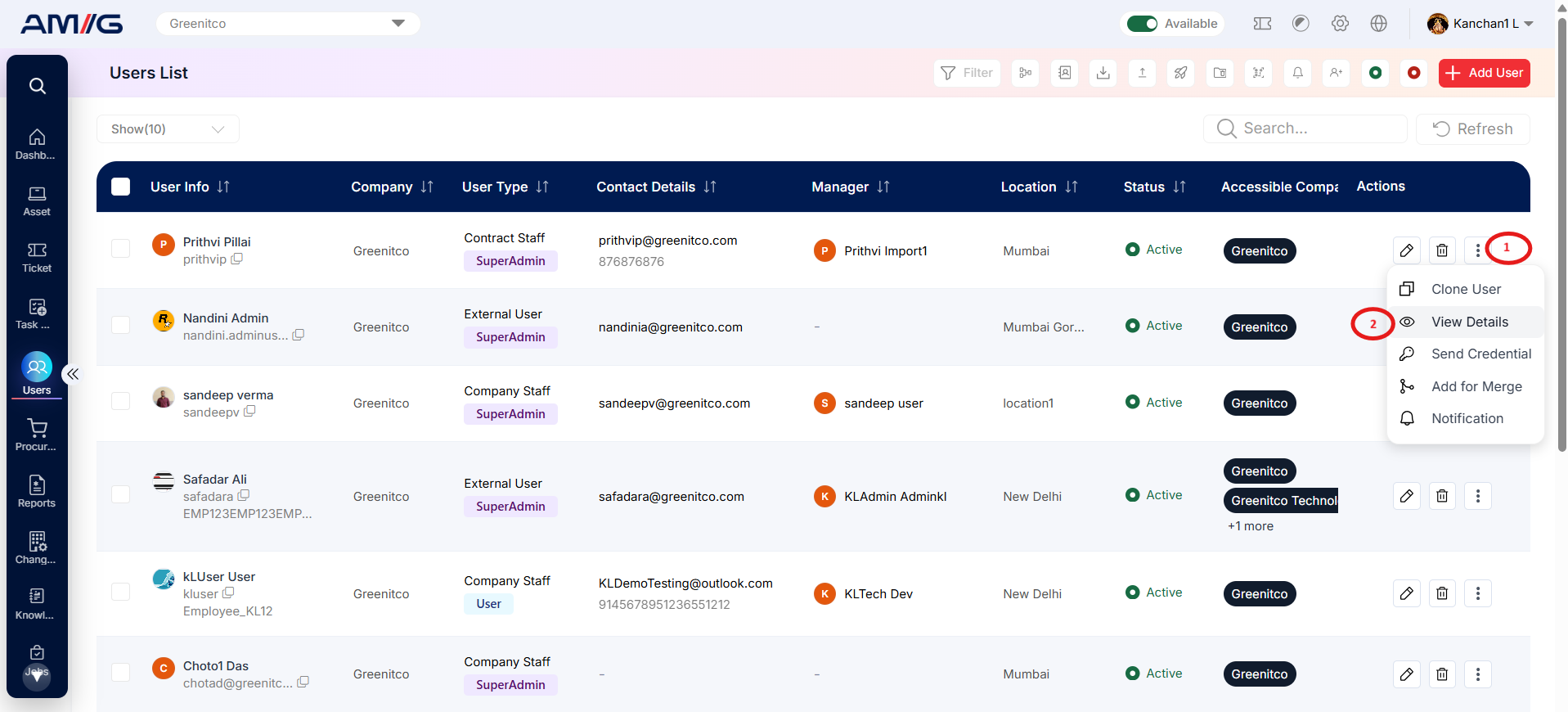
Task: Click the globe language icon
Action: pos(1379,24)
